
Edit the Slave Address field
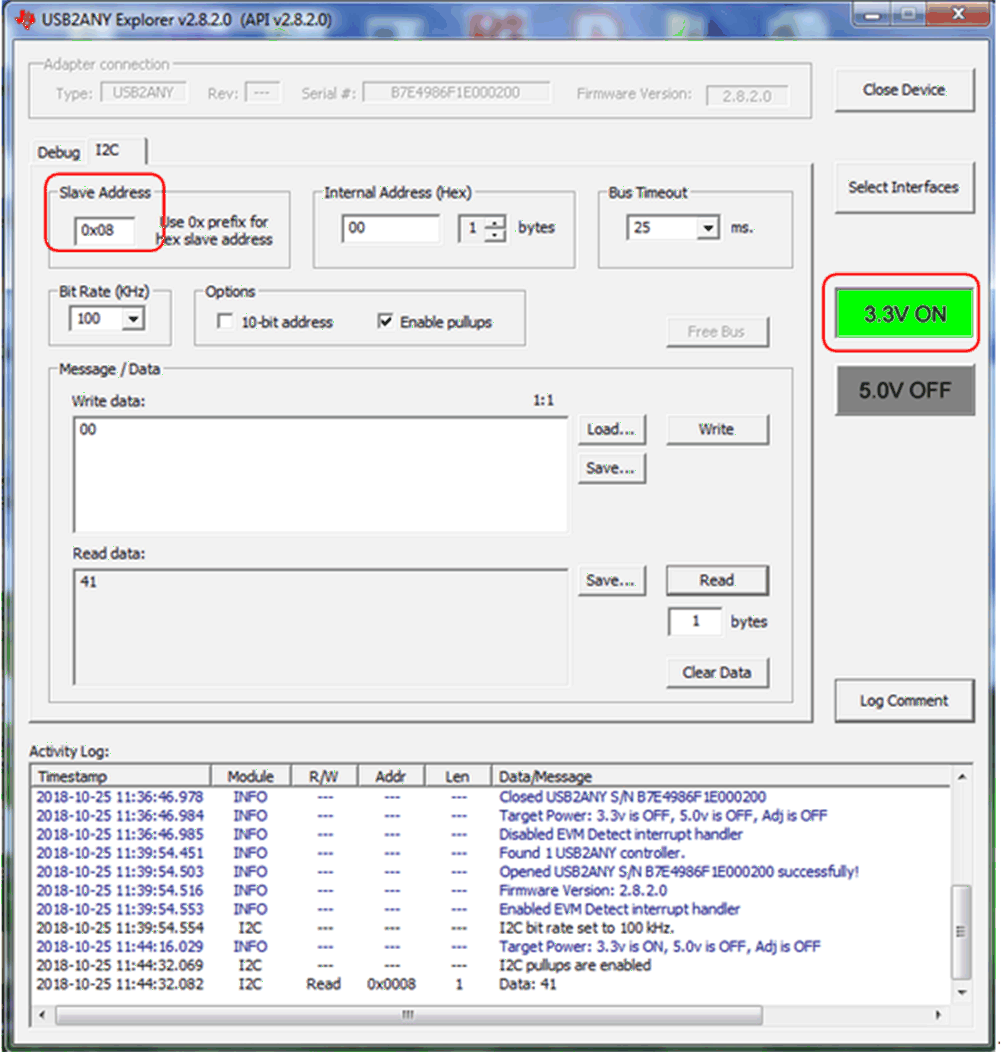point(103,229)
